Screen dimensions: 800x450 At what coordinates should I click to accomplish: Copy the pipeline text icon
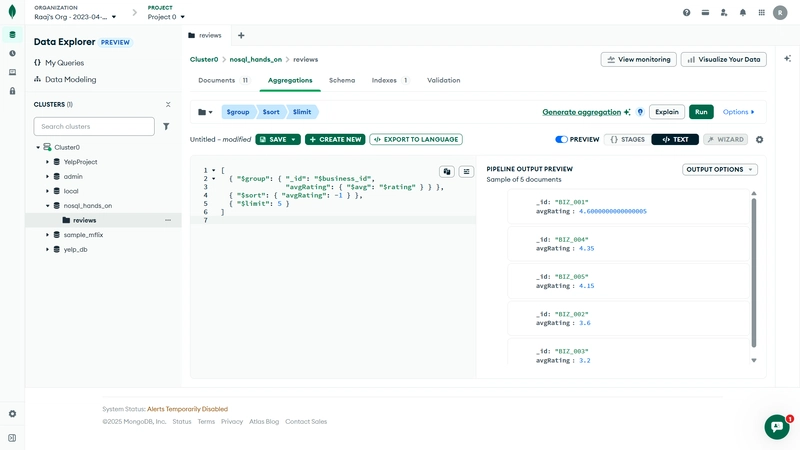447,171
